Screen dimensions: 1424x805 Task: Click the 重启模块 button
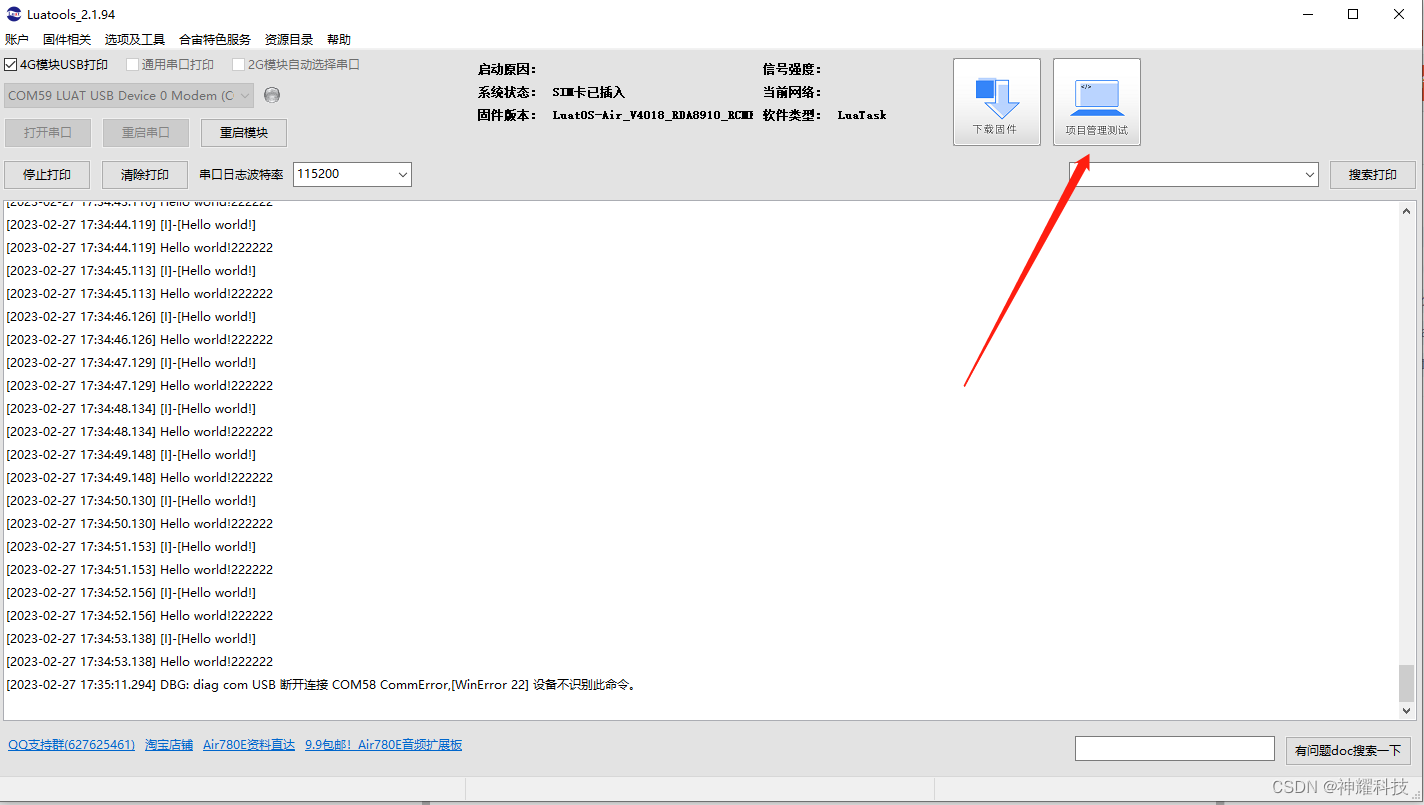(244, 132)
